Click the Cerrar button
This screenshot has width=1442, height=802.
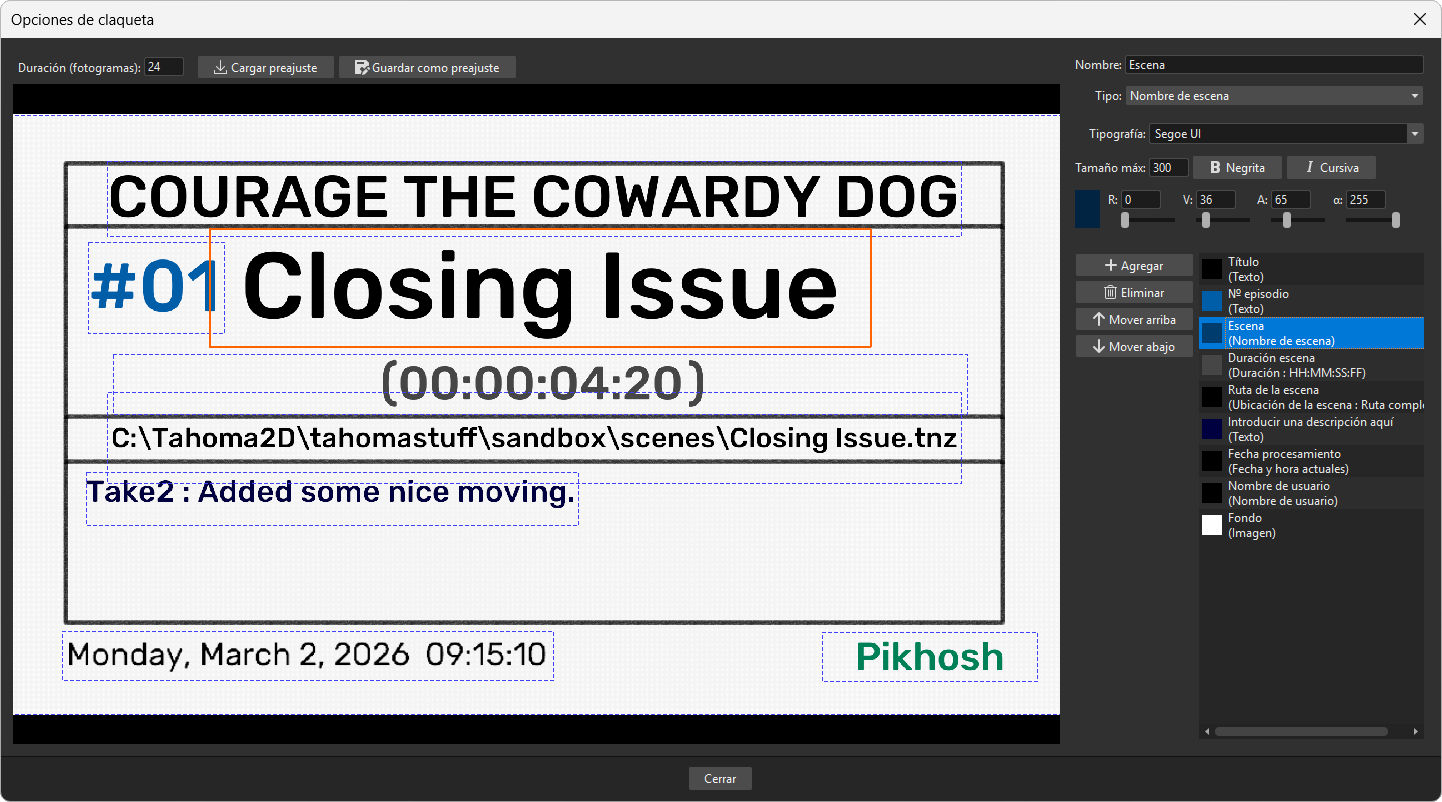[x=720, y=779]
